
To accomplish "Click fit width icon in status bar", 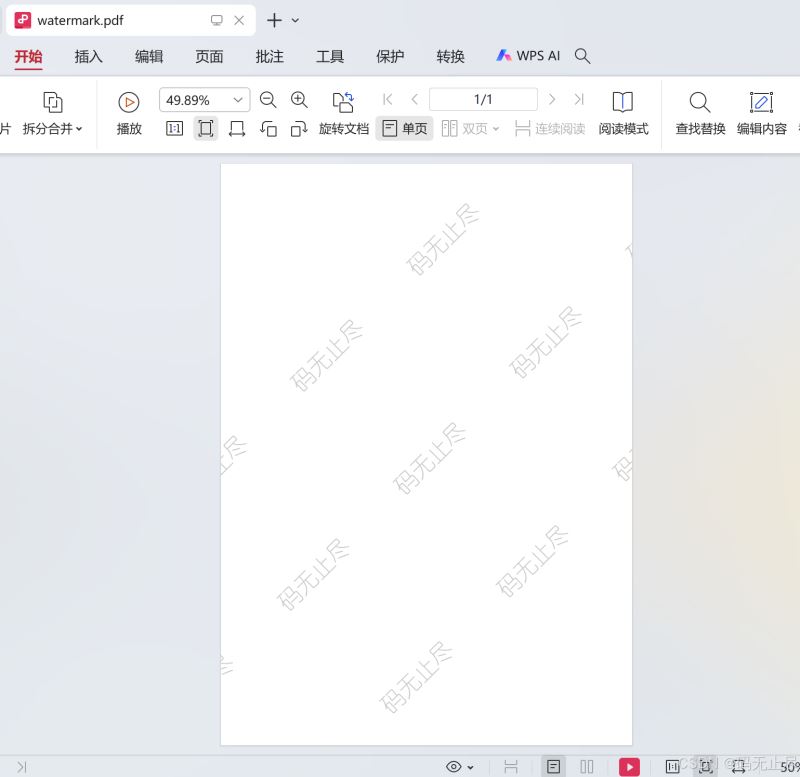I will [738, 767].
